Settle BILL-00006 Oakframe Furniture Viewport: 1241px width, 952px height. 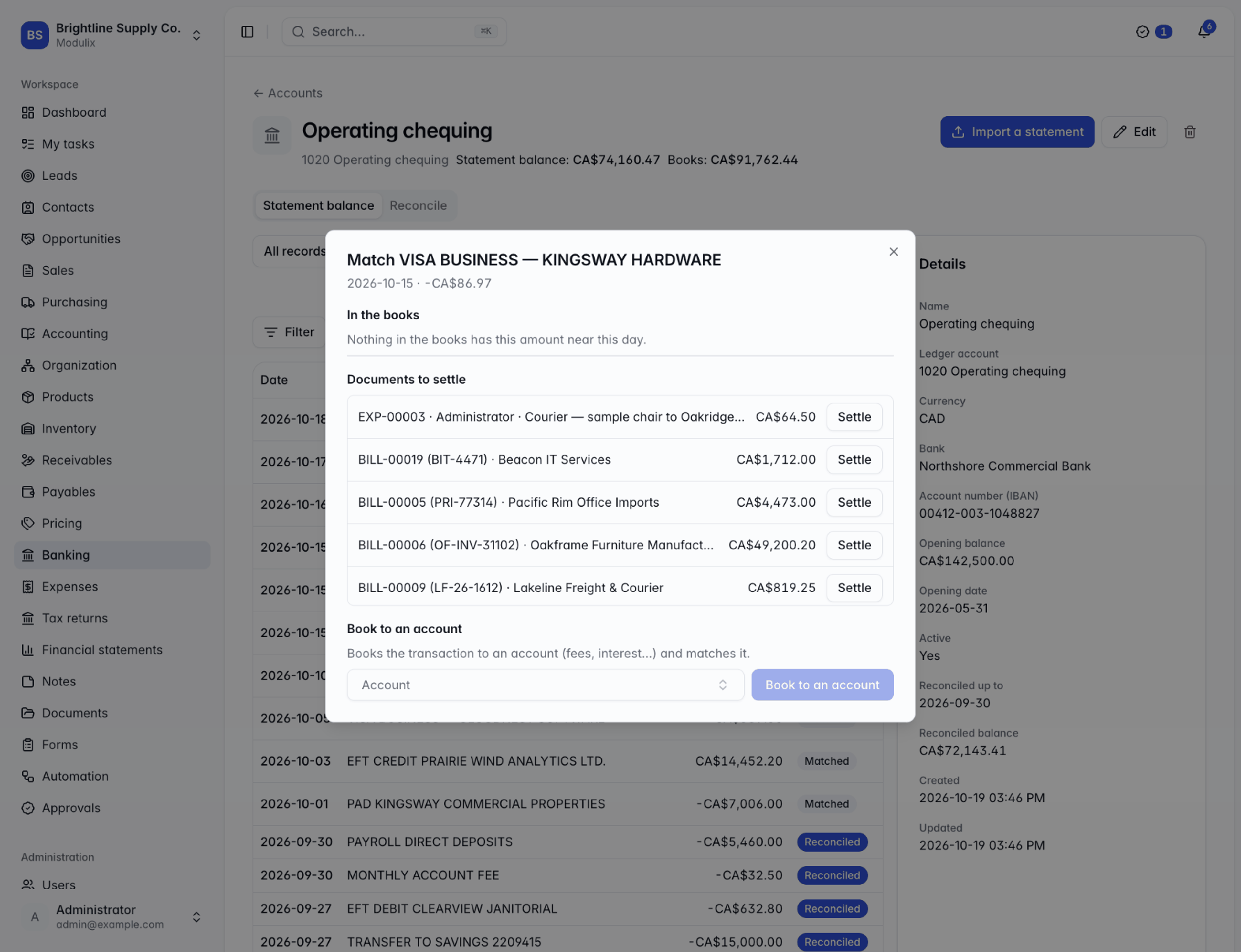854,545
